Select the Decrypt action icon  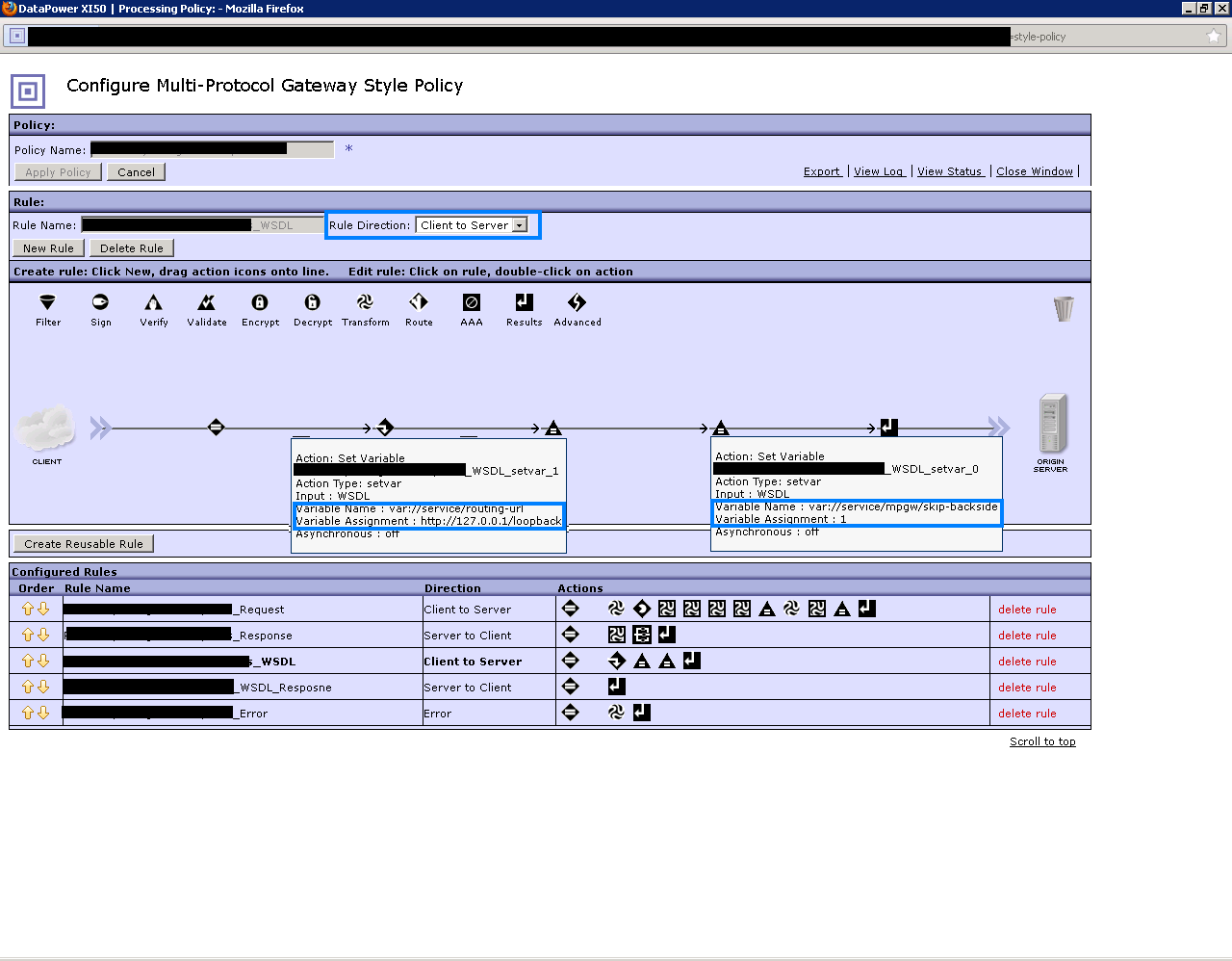pos(312,302)
